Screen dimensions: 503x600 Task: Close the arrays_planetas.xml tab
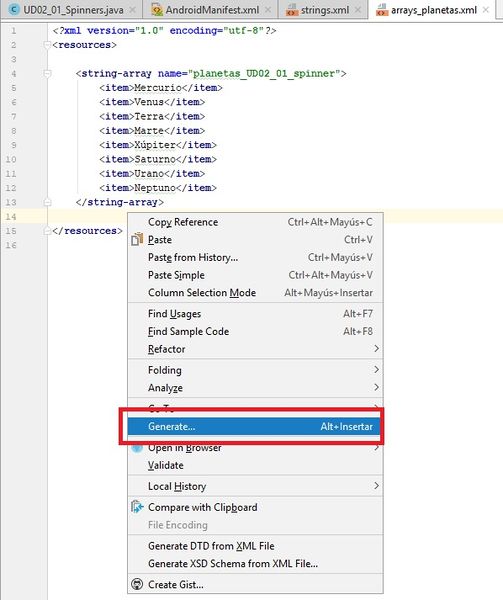pos(486,10)
